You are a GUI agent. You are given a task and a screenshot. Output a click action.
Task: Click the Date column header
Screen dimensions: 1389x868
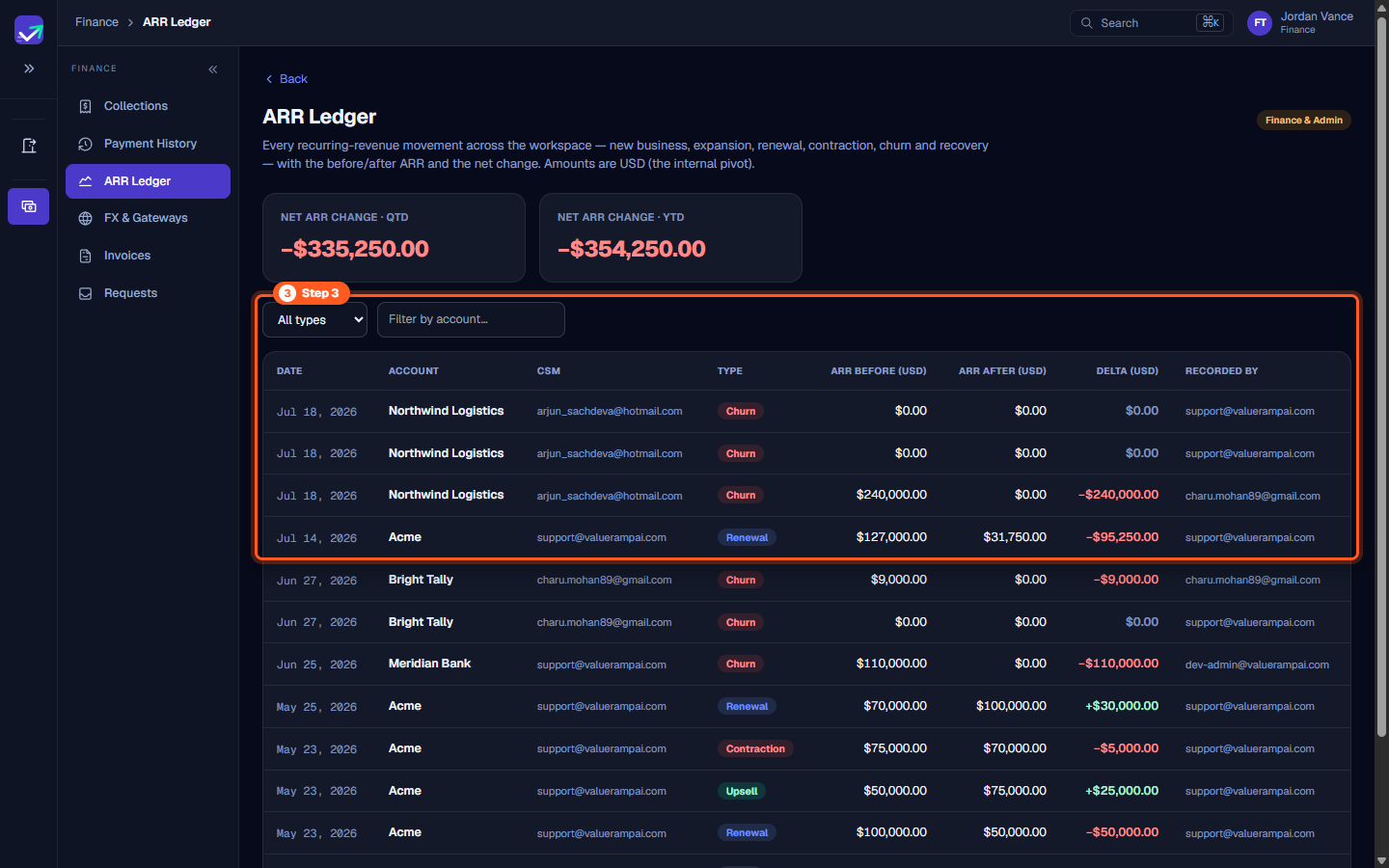coord(289,371)
